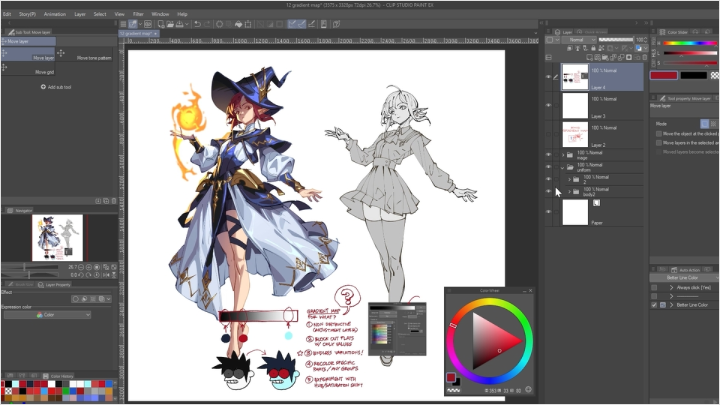
Task: Hide the Paper layer with eye icon
Action: coord(548,212)
